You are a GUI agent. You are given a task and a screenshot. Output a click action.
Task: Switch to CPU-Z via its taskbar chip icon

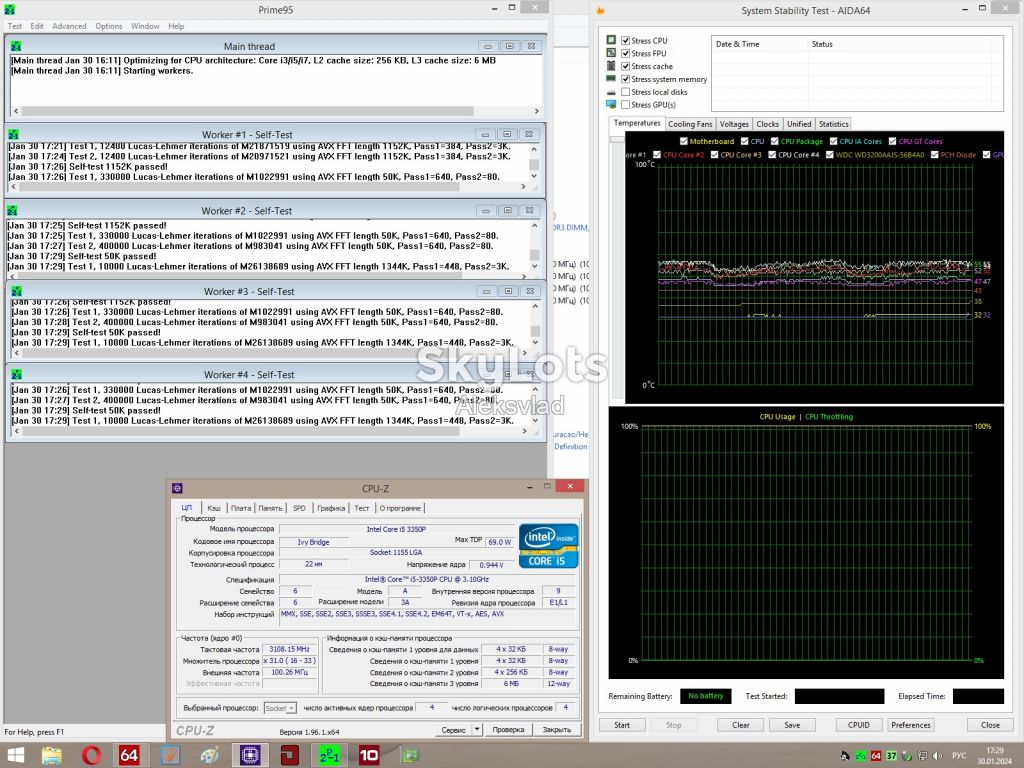point(249,756)
